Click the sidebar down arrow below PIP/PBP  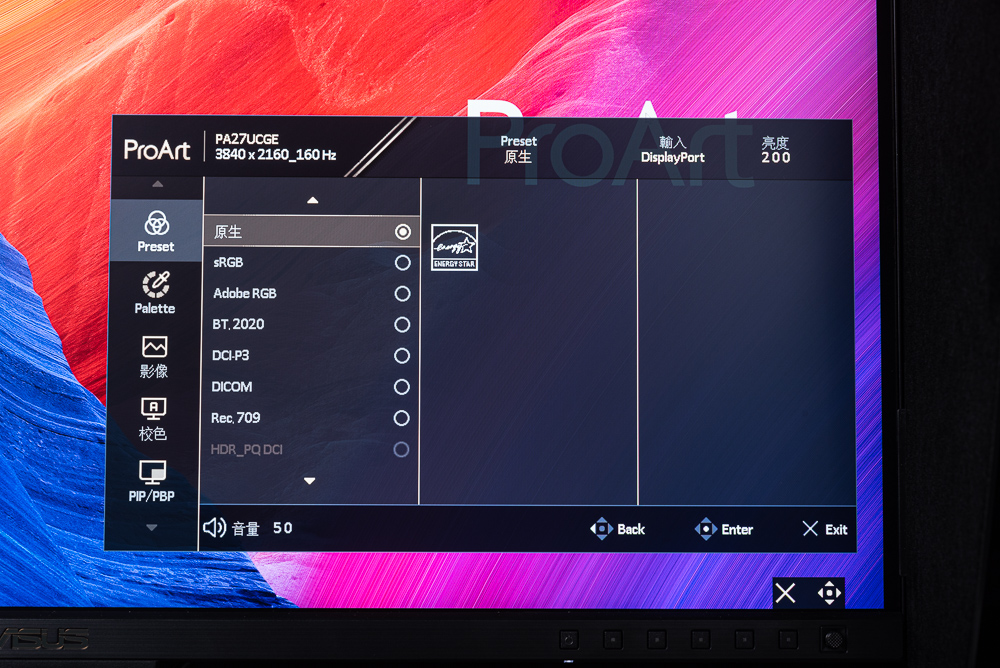[x=151, y=528]
